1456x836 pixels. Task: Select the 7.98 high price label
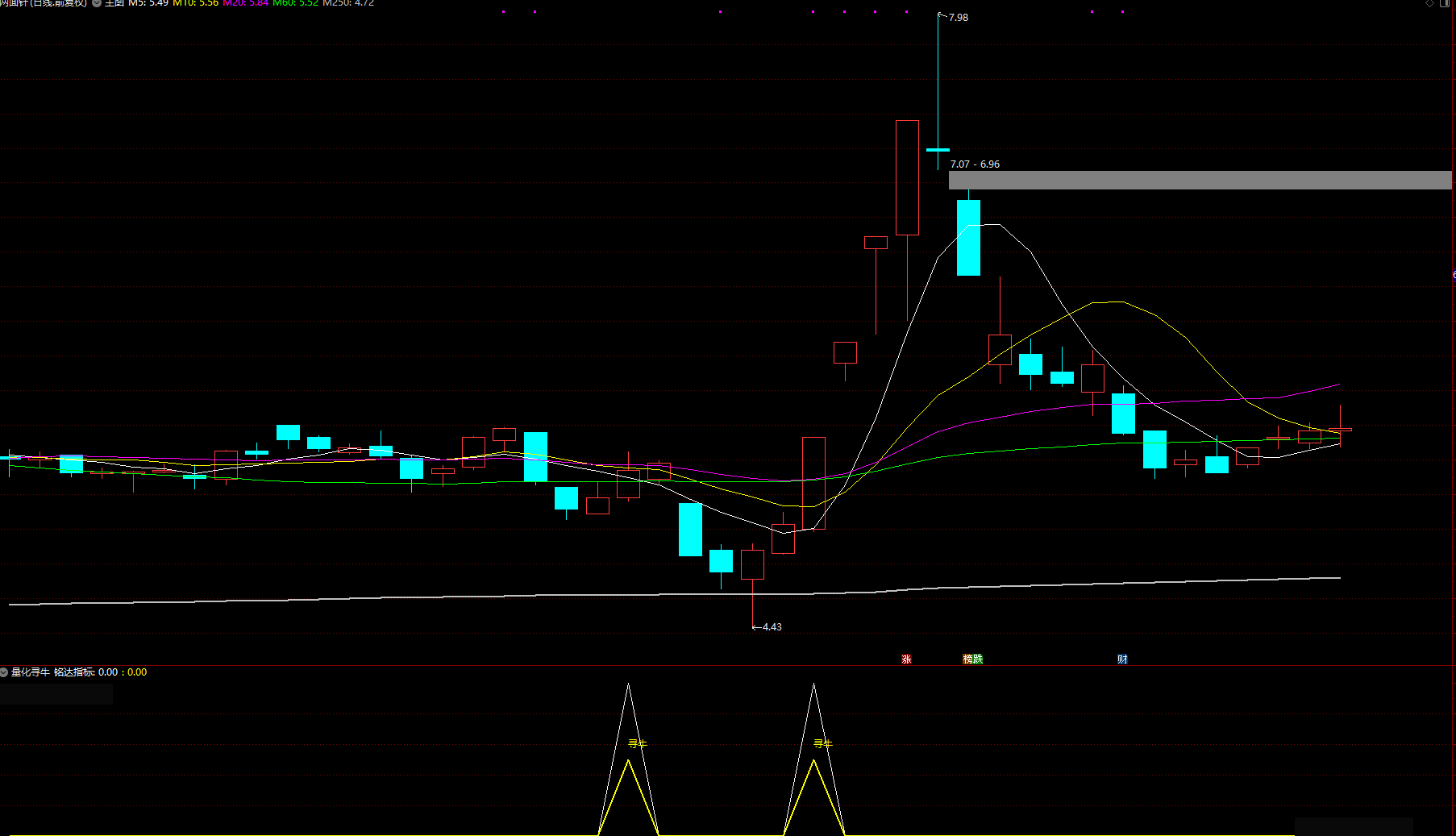tap(959, 17)
